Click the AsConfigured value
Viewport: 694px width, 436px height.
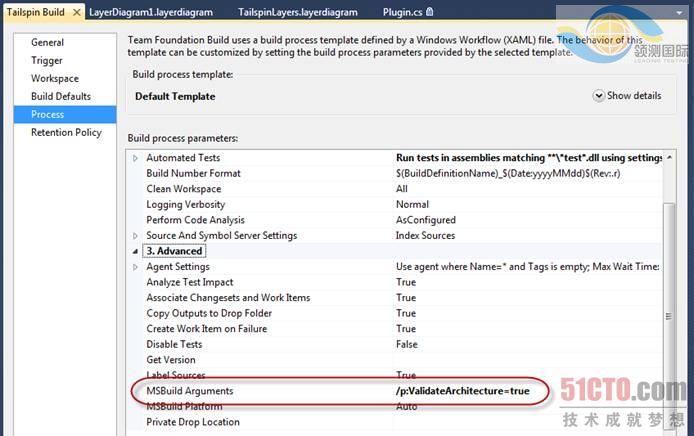point(425,220)
